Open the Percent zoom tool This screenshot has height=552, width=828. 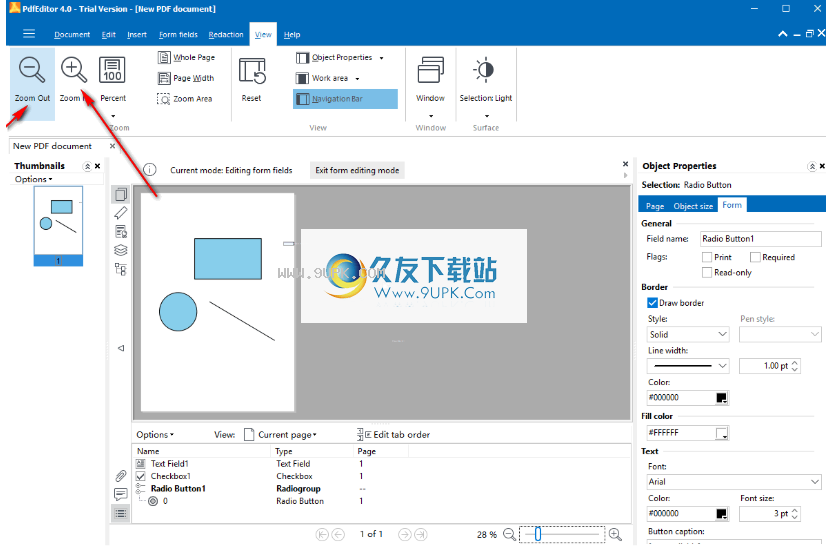[x=112, y=70]
